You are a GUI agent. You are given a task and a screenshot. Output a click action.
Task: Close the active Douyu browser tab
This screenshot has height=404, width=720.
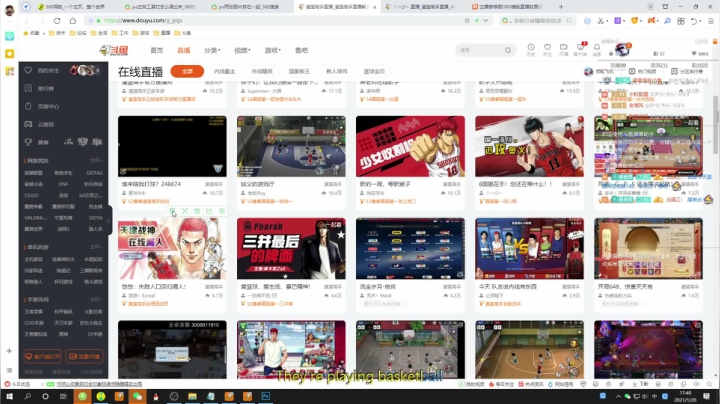[375, 7]
